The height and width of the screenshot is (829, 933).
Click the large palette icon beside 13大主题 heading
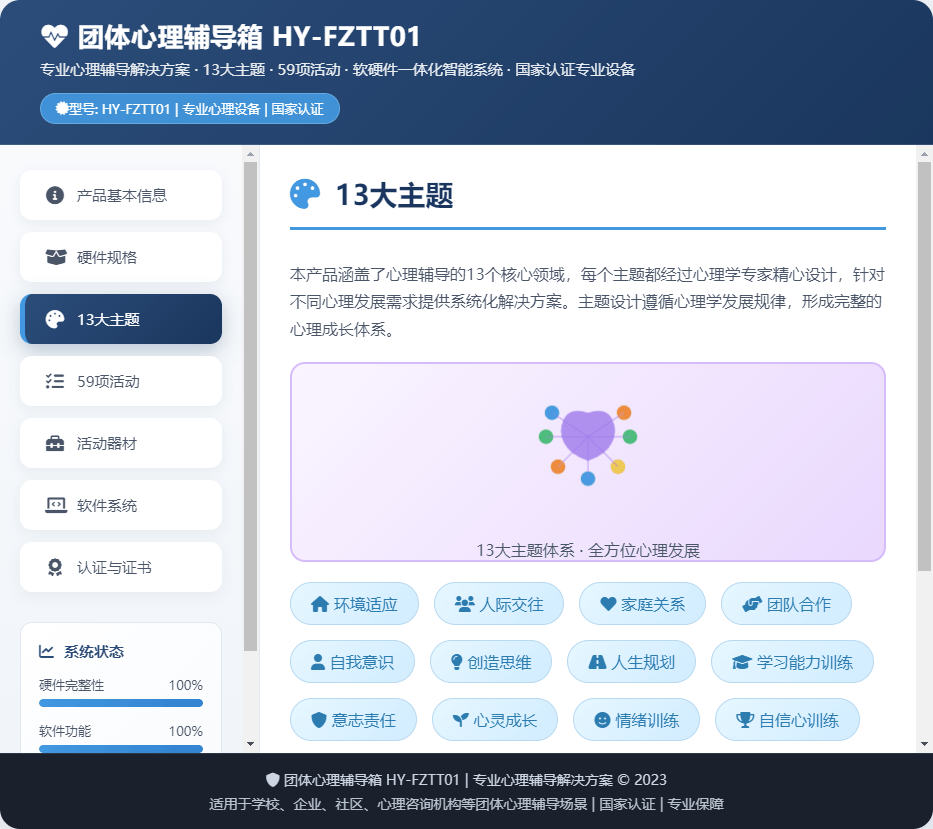click(x=305, y=195)
